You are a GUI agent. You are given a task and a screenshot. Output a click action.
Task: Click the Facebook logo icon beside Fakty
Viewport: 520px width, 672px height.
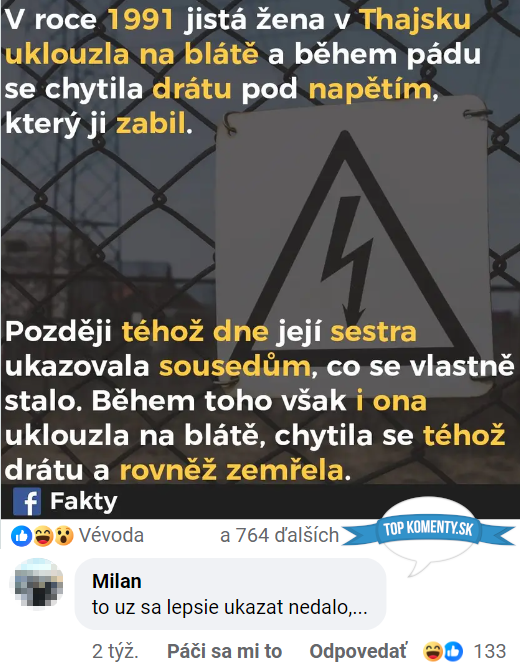point(27,501)
